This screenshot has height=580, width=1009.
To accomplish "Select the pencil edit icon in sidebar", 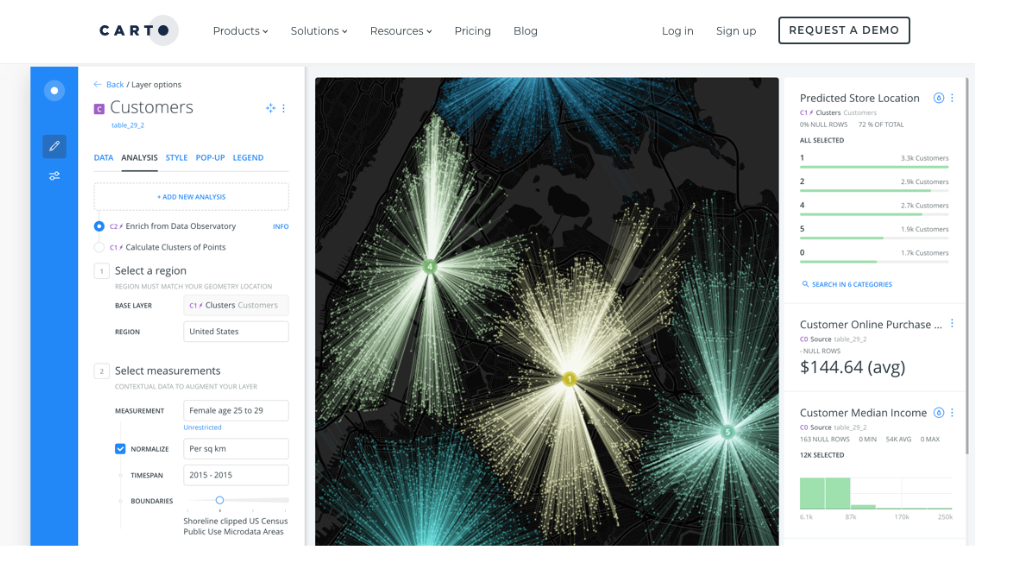I will click(x=54, y=146).
